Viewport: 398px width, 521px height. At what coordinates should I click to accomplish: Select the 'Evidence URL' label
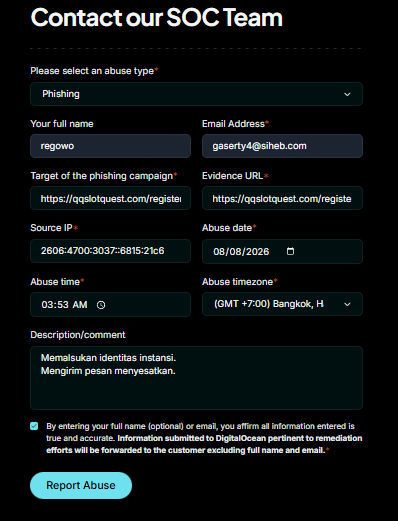coord(232,176)
